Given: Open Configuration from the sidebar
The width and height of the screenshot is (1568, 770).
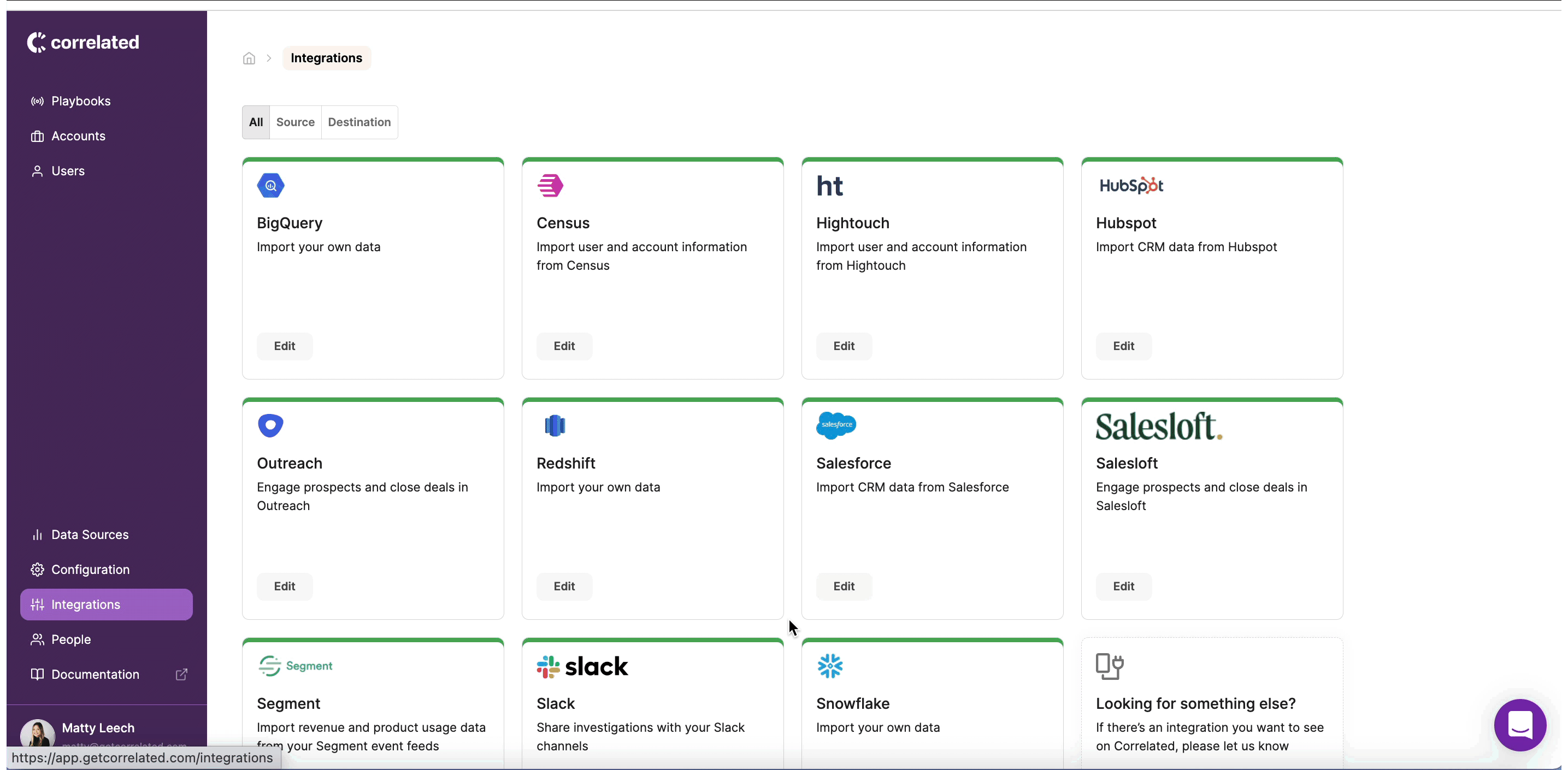Looking at the screenshot, I should 107,569.
